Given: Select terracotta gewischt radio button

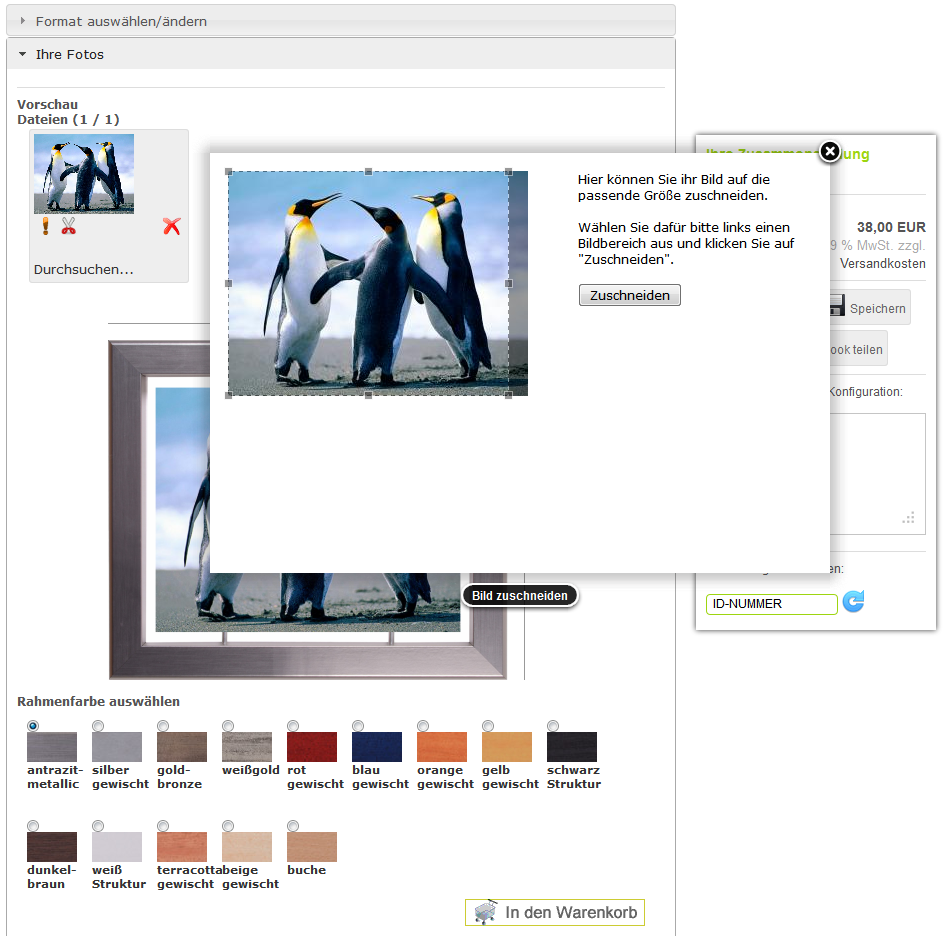Looking at the screenshot, I should point(163,826).
